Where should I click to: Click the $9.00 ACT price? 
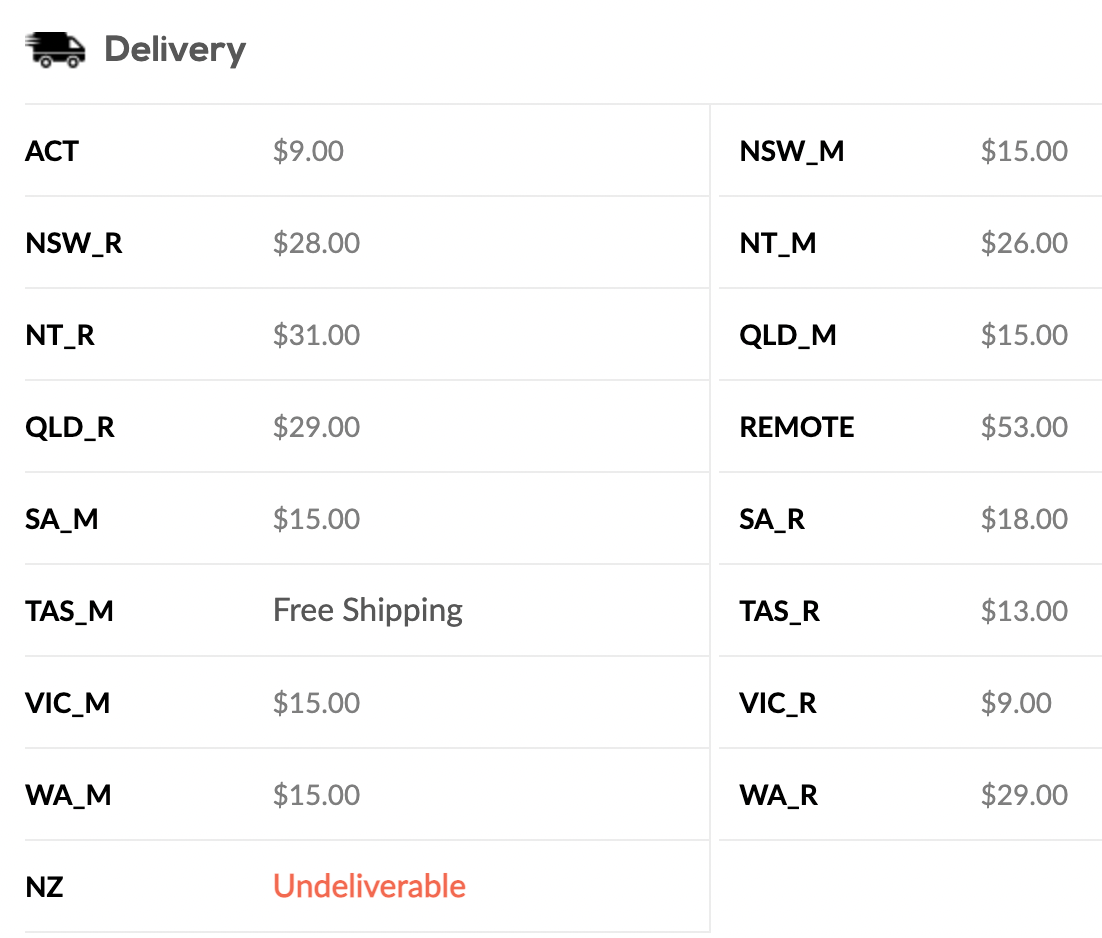tap(309, 151)
